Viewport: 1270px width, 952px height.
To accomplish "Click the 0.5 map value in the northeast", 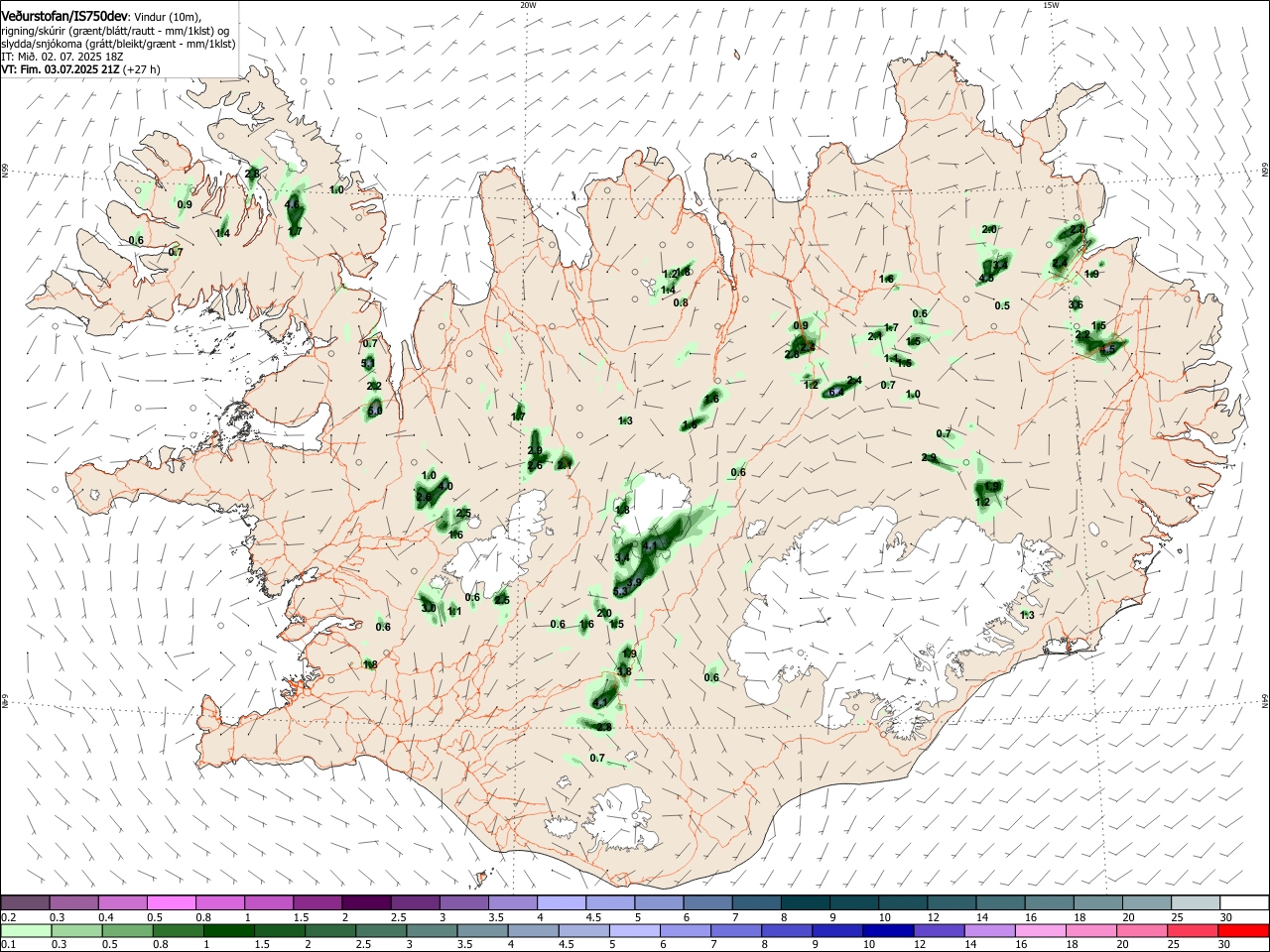I will tap(1002, 305).
